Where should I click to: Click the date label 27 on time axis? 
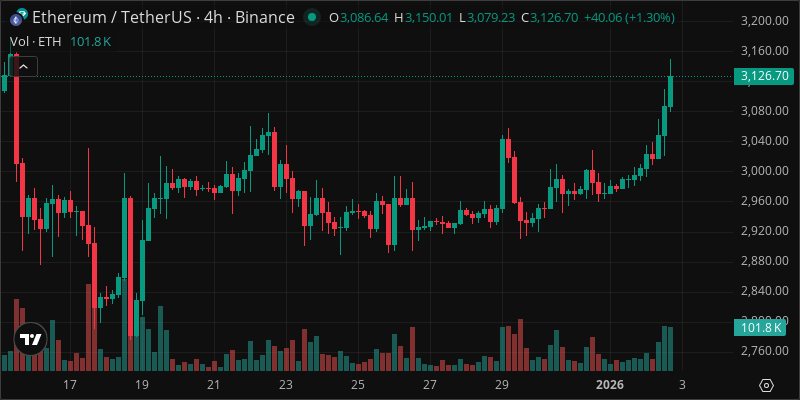(430, 384)
